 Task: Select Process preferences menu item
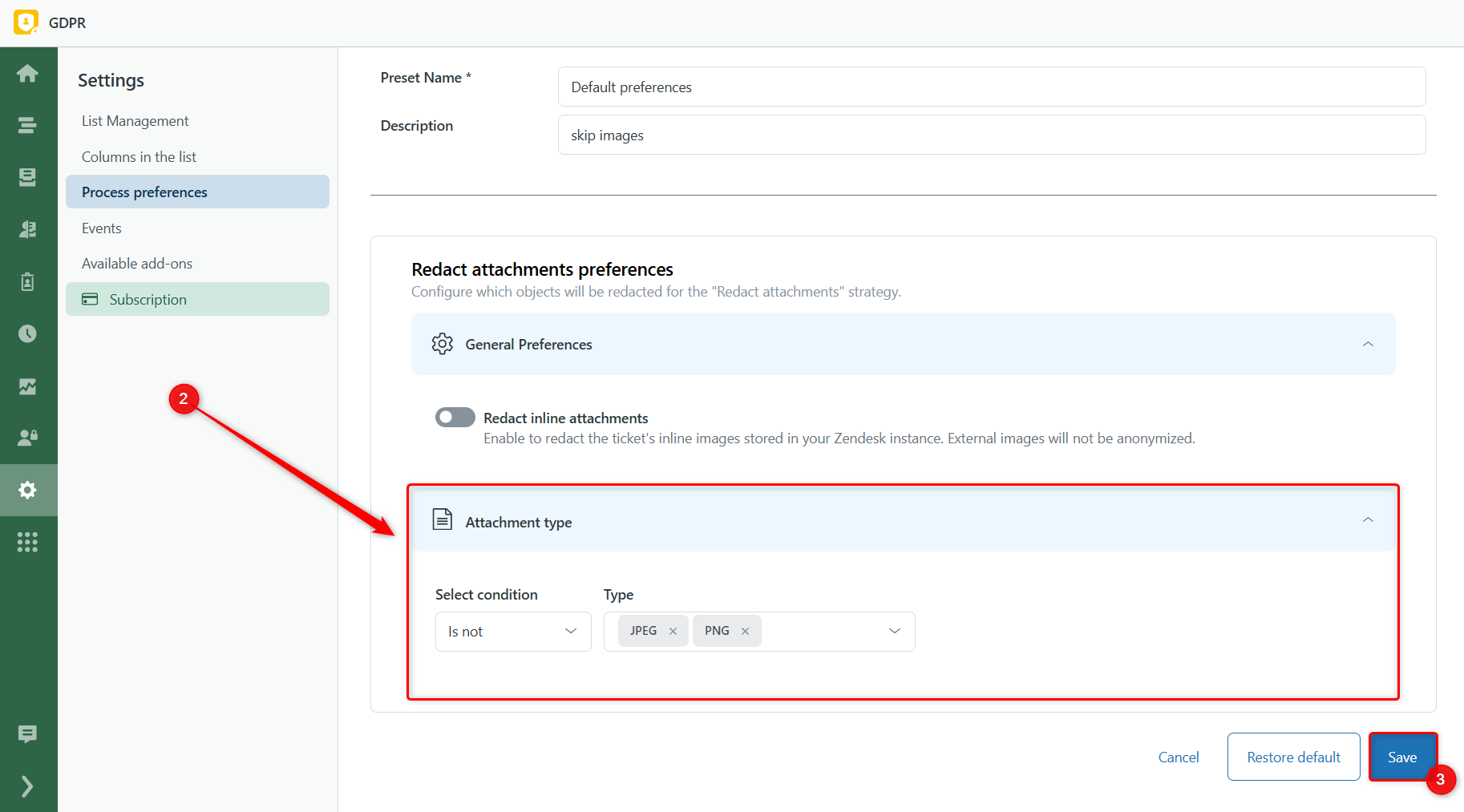pyautogui.click(x=197, y=192)
